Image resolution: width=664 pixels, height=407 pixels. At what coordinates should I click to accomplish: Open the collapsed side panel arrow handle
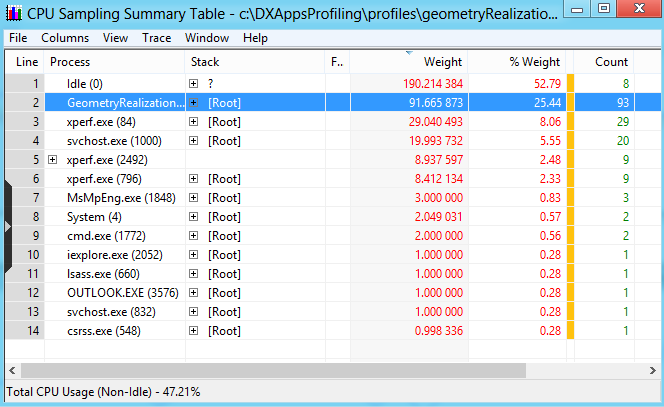(x=8, y=227)
